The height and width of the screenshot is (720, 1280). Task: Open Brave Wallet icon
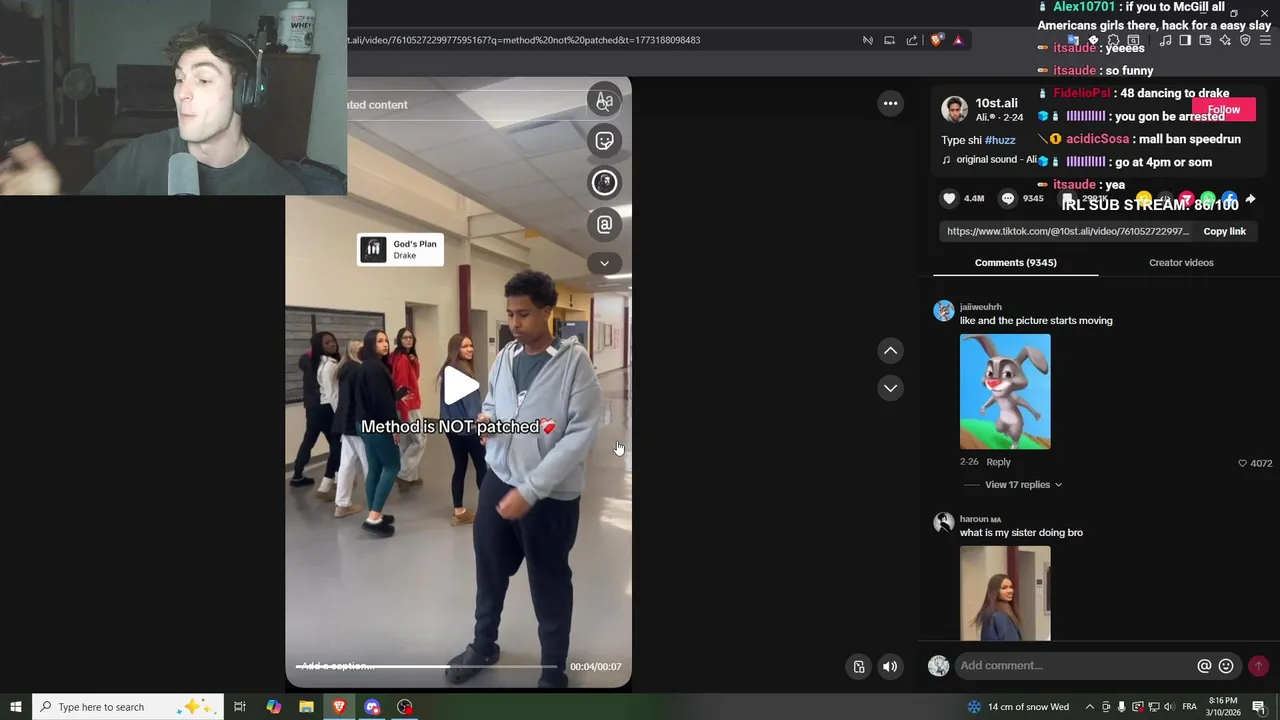[x=1205, y=40]
